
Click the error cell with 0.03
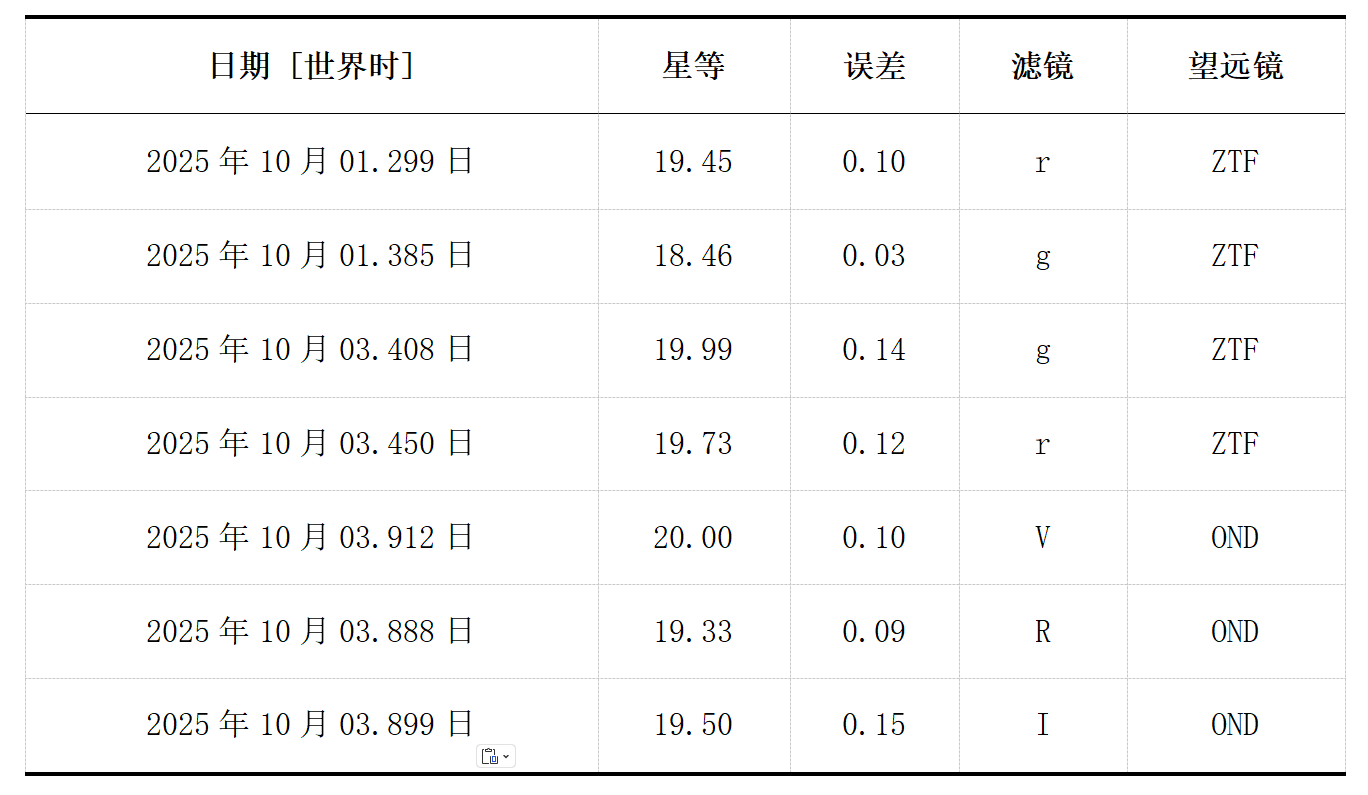pos(874,256)
